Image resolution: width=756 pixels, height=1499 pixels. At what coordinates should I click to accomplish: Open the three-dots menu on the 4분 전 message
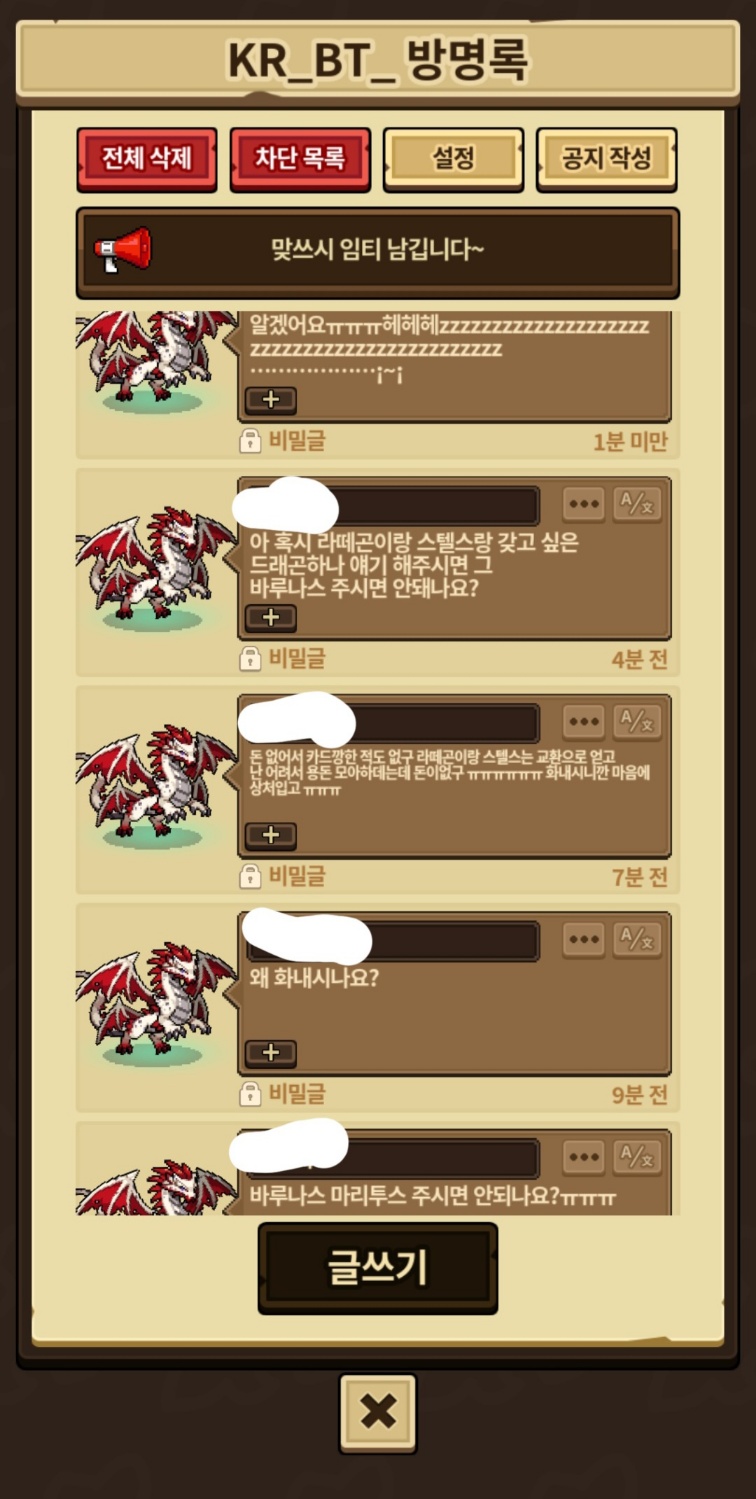point(583,504)
